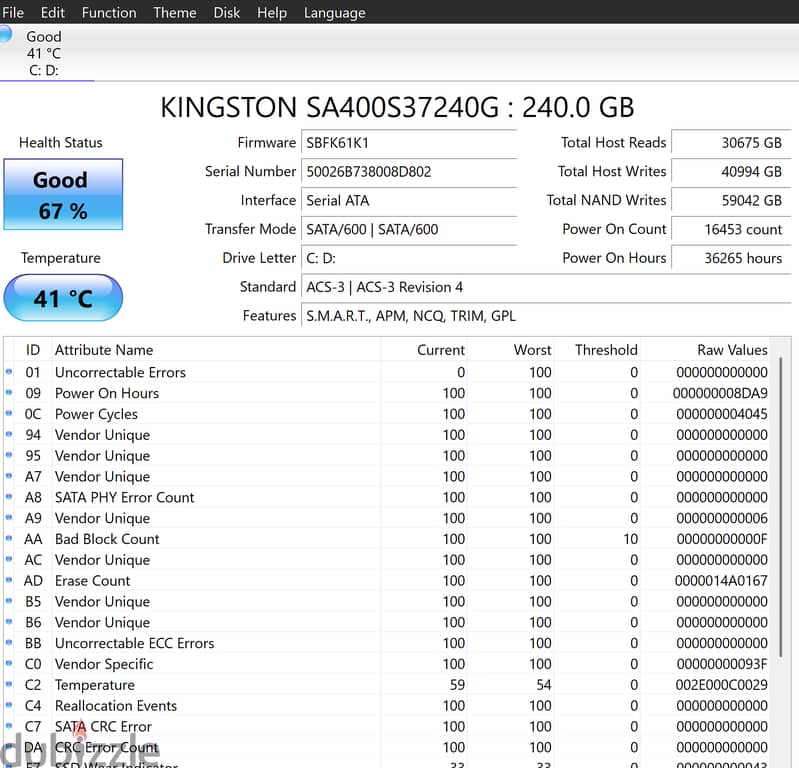Click status dot for B6 Vendor Unique
The width and height of the screenshot is (799, 768).
(x=9, y=622)
